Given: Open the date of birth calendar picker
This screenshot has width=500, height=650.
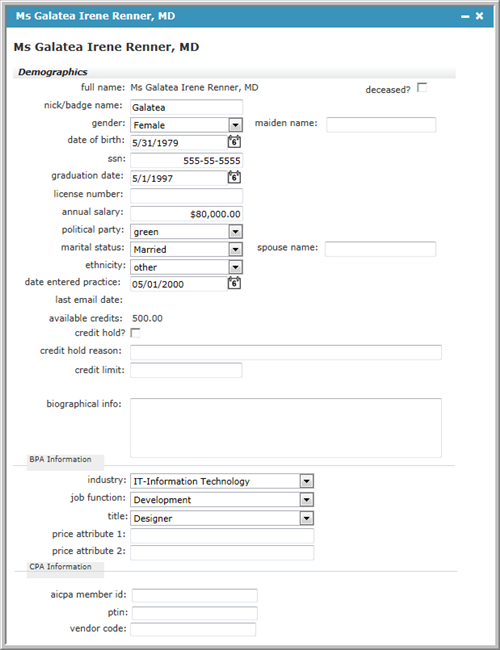Looking at the screenshot, I should point(234,142).
